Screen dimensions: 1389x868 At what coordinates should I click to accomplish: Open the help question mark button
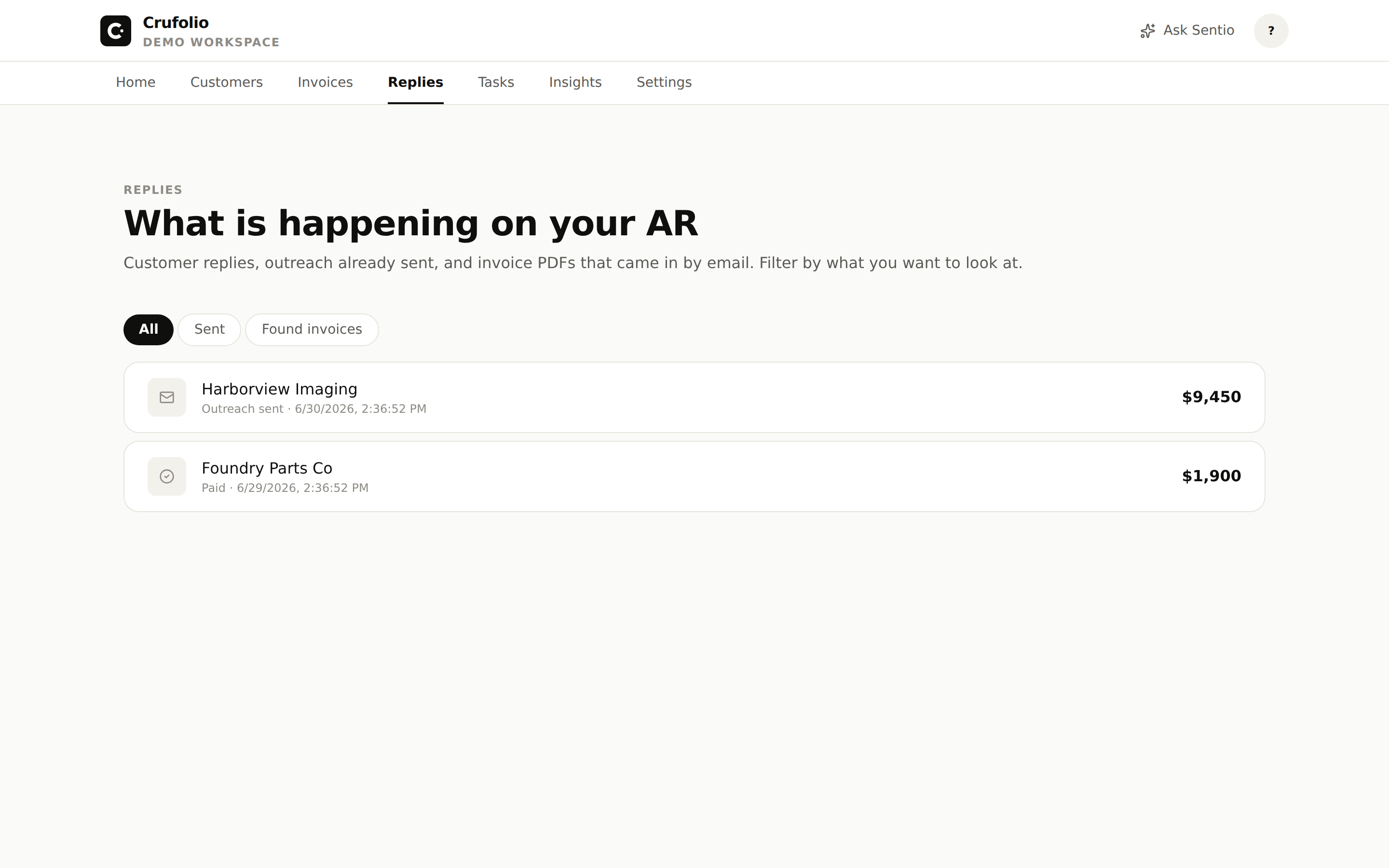(x=1271, y=30)
